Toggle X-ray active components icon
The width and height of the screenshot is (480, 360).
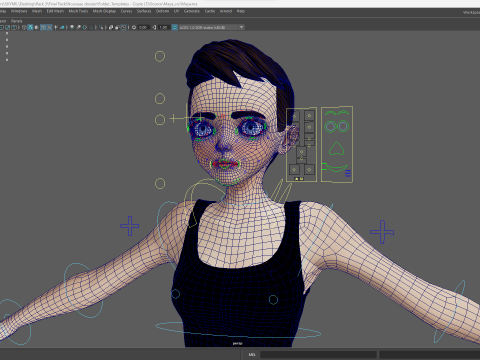click(117, 27)
